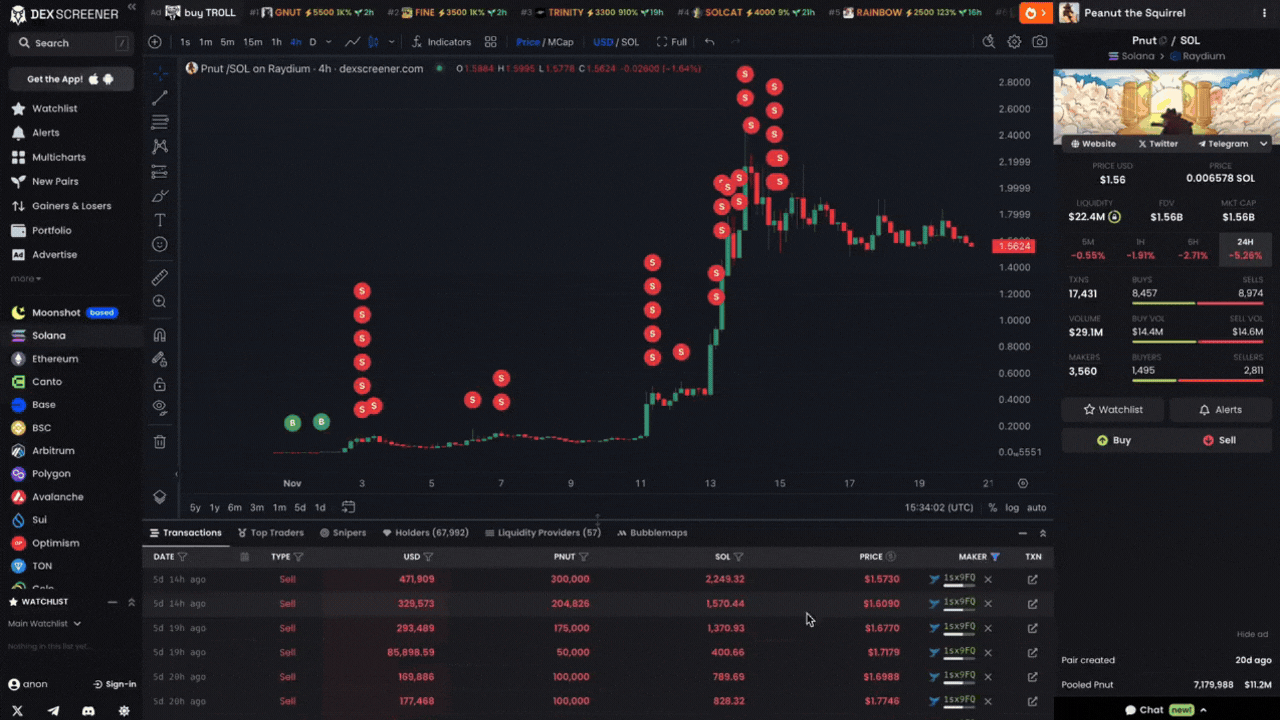Toggle log scale on chart
The image size is (1280, 720).
[x=1012, y=508]
